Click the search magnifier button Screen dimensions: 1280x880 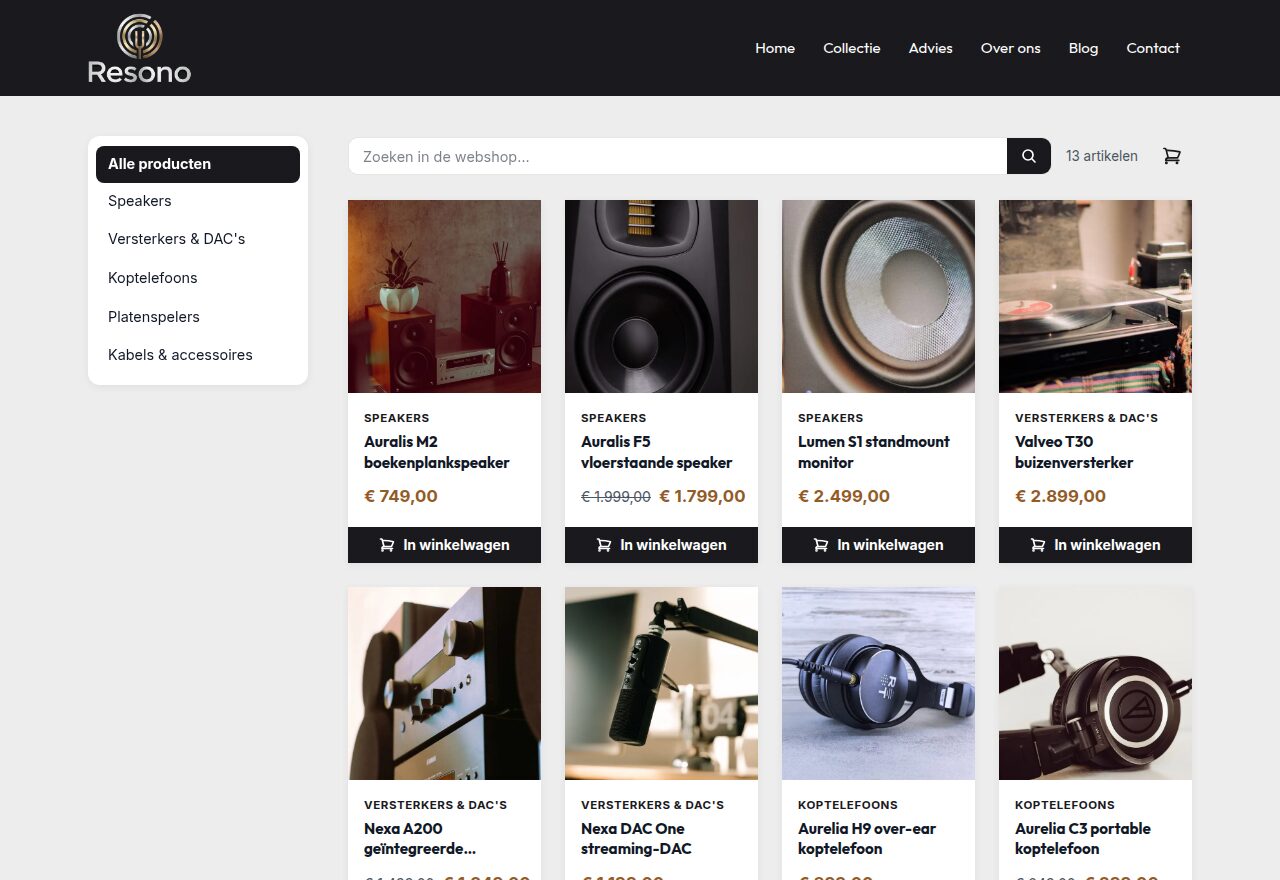point(1029,156)
